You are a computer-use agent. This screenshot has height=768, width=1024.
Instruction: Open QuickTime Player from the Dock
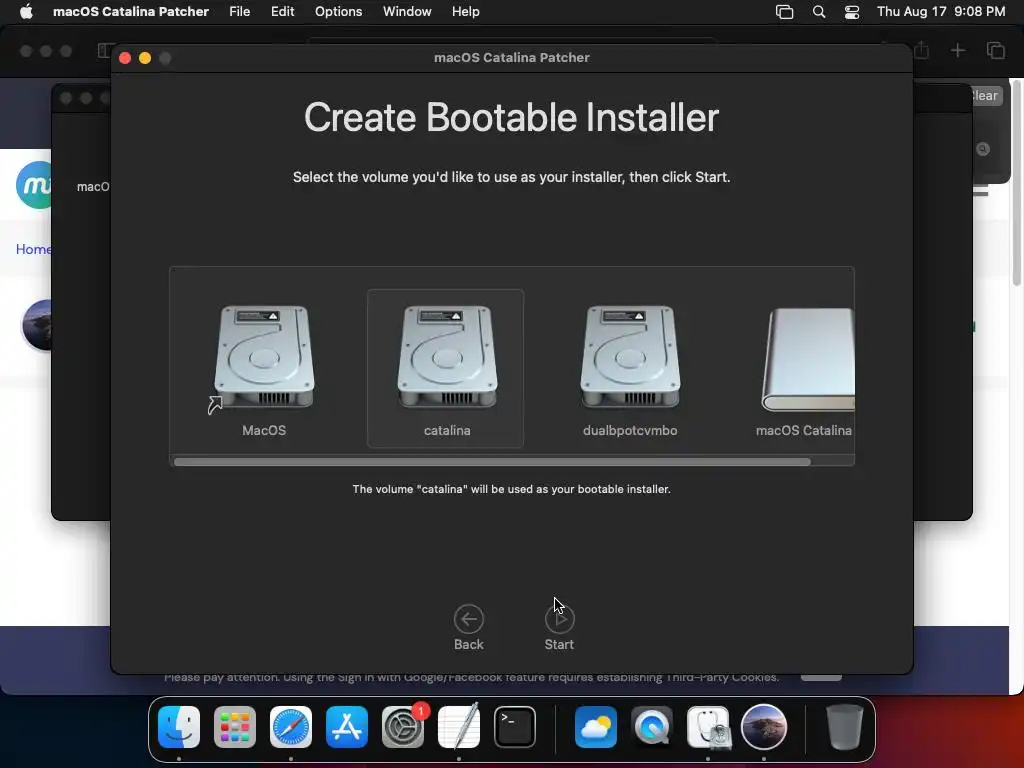point(652,727)
